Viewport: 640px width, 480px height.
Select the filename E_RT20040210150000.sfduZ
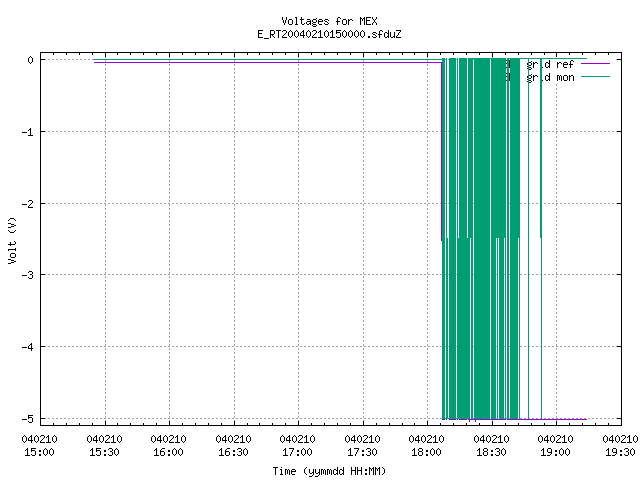click(329, 34)
